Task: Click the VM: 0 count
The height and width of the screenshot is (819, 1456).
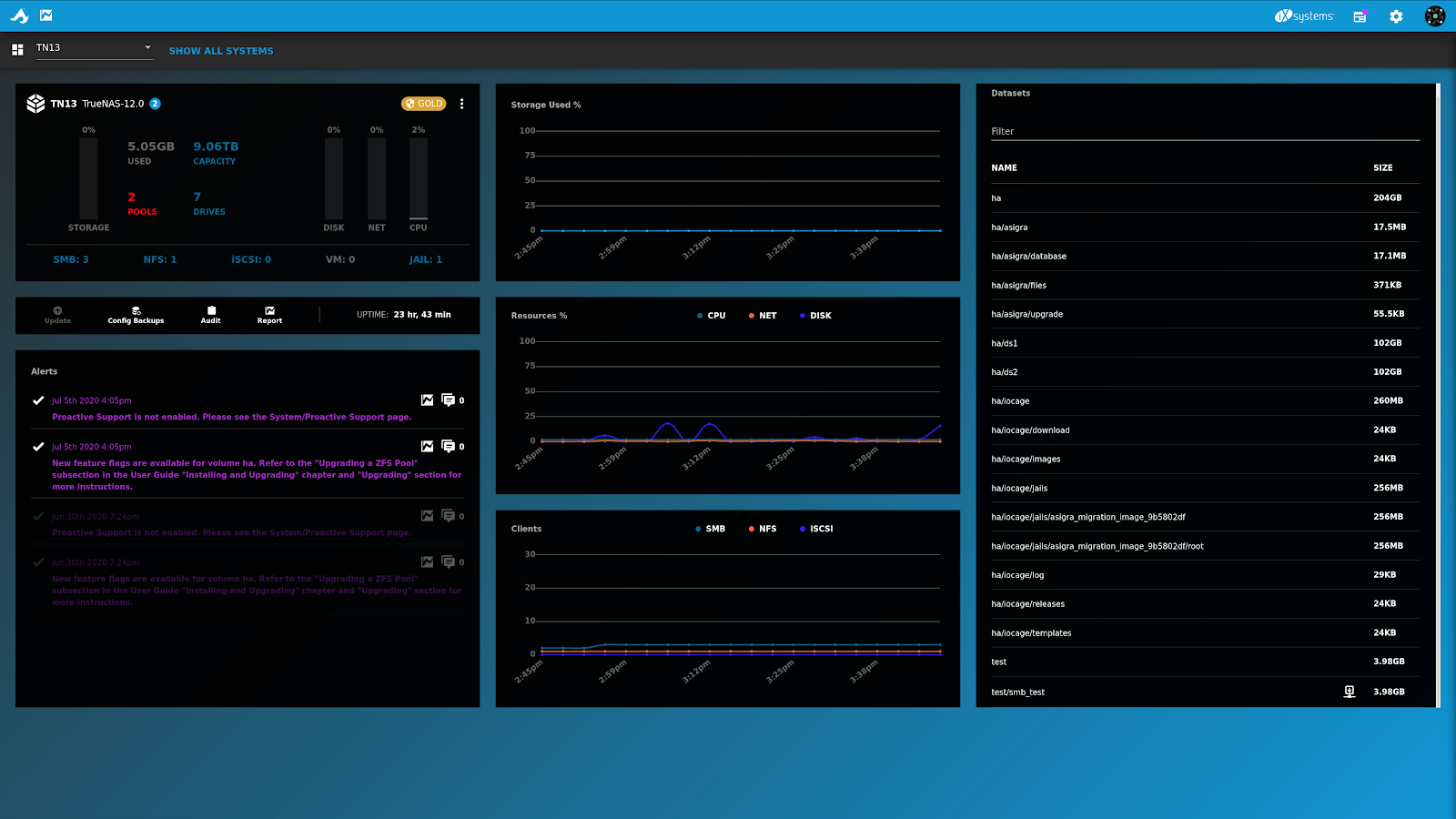Action: 340,259
